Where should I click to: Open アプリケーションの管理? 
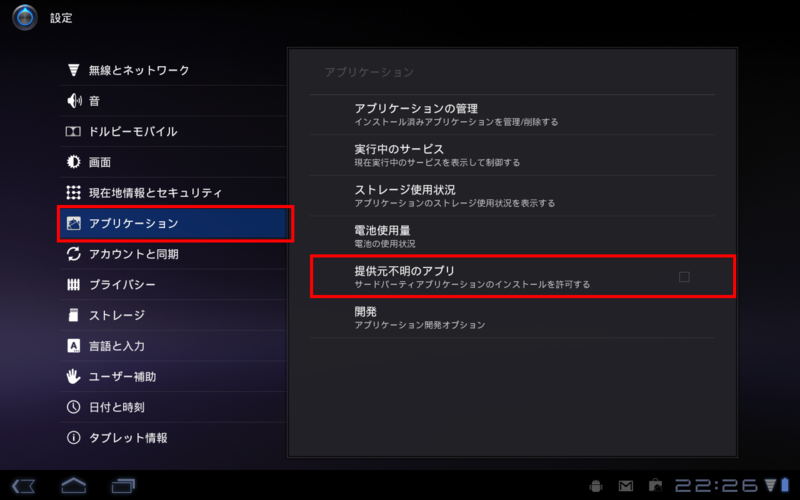[x=512, y=115]
